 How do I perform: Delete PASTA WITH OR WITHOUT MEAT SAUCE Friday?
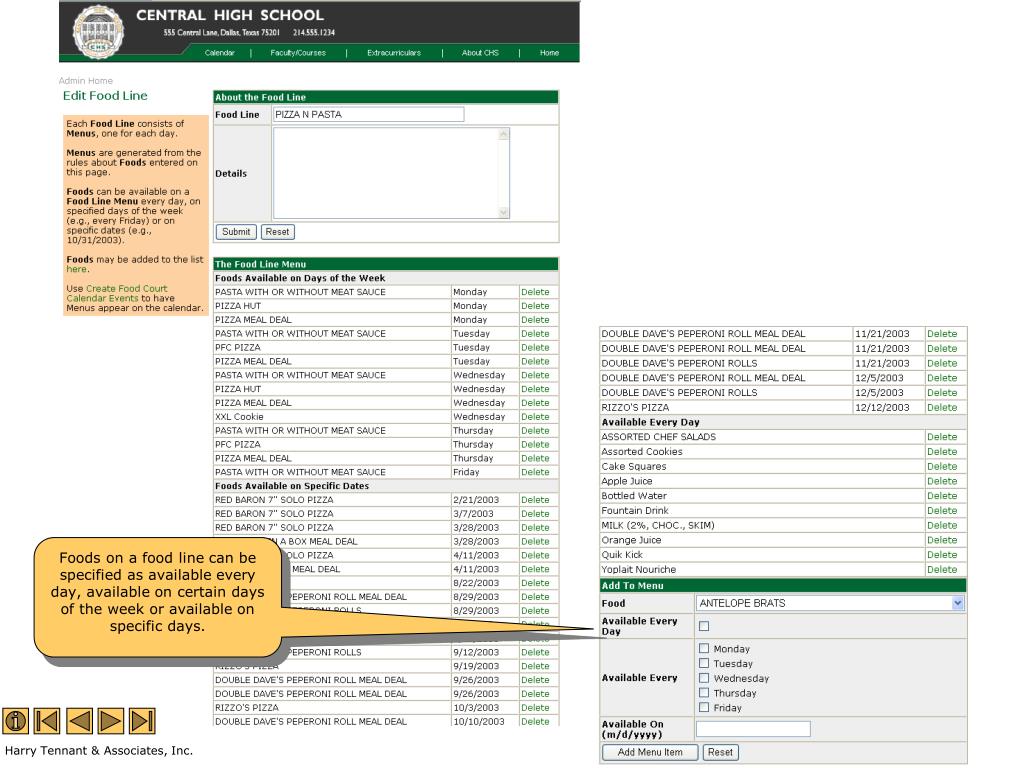[535, 472]
